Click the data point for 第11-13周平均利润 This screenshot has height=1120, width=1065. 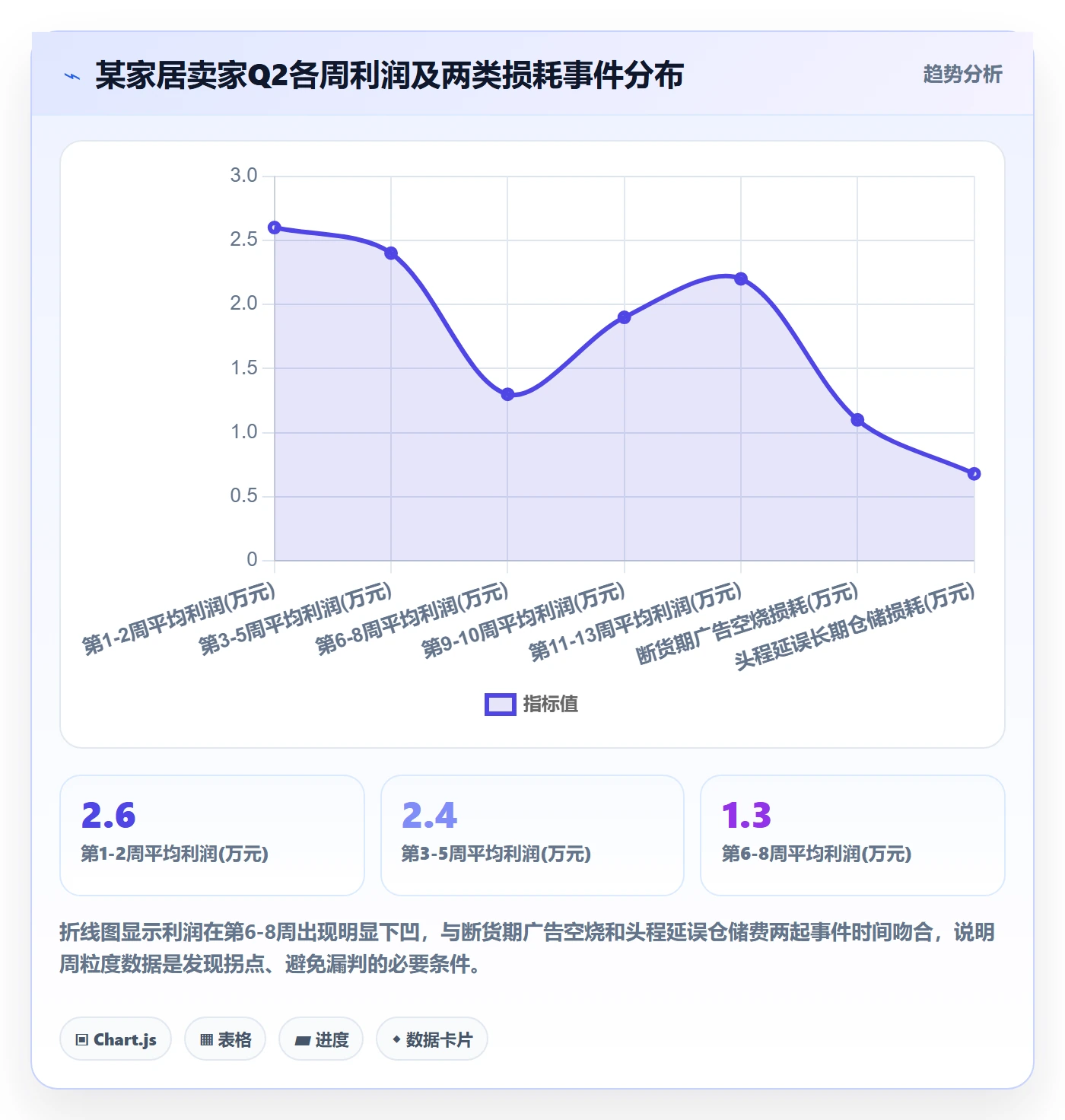(x=741, y=278)
